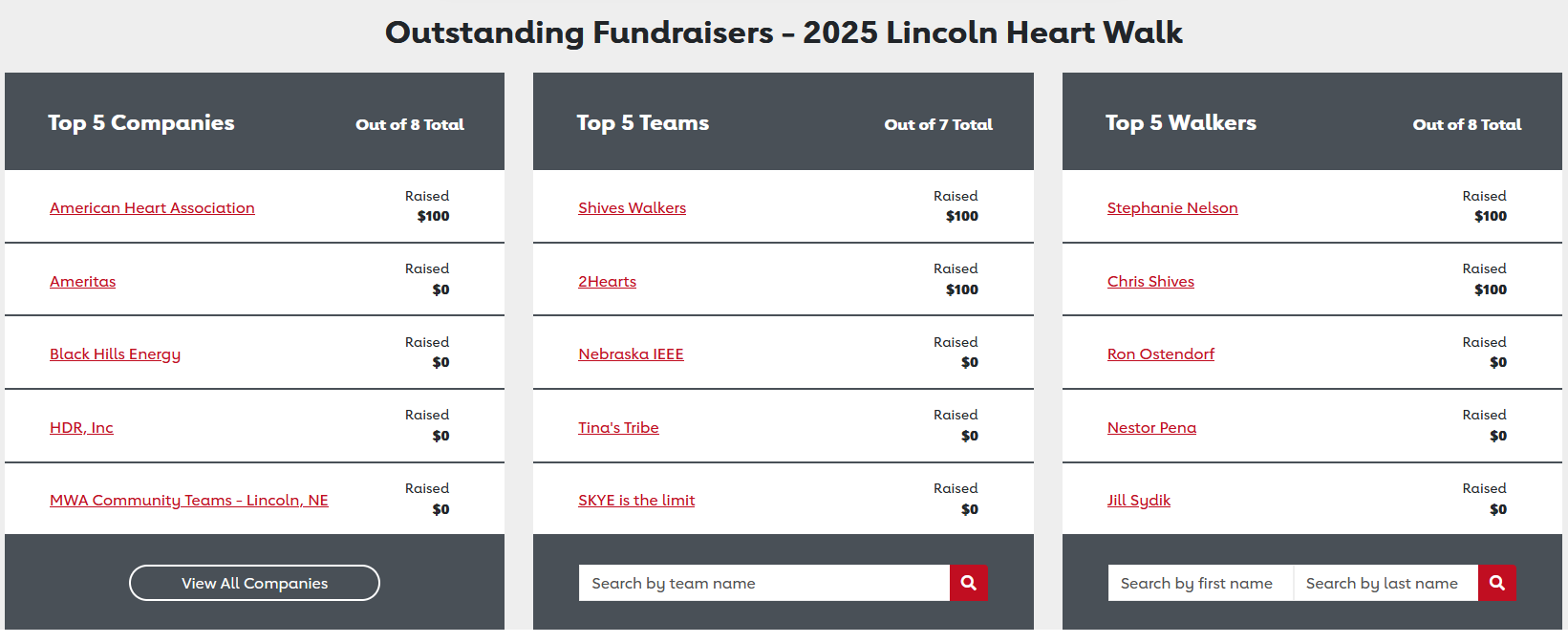
Task: Select the Tina's Tribe team link
Action: tap(618, 428)
